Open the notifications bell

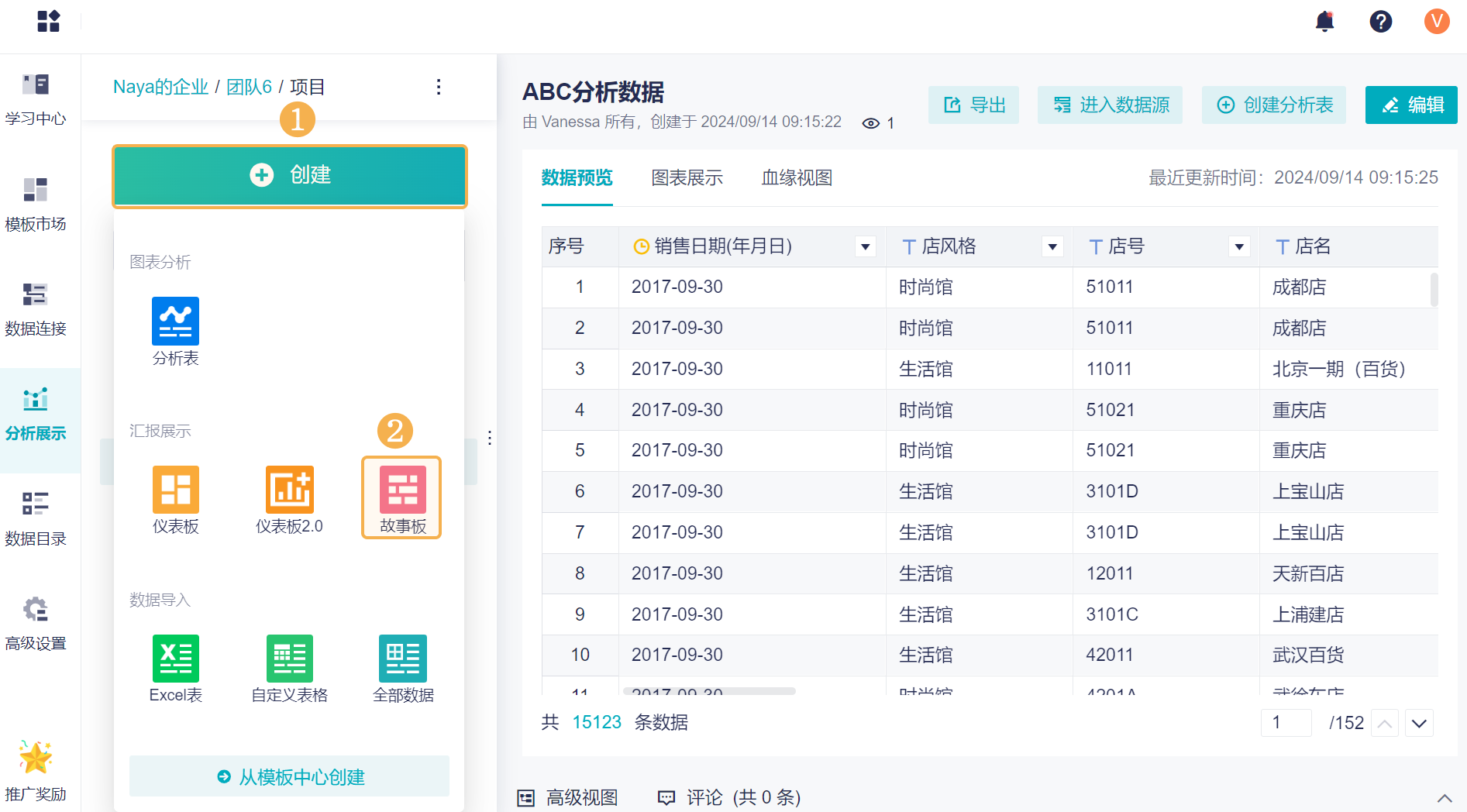pyautogui.click(x=1325, y=22)
